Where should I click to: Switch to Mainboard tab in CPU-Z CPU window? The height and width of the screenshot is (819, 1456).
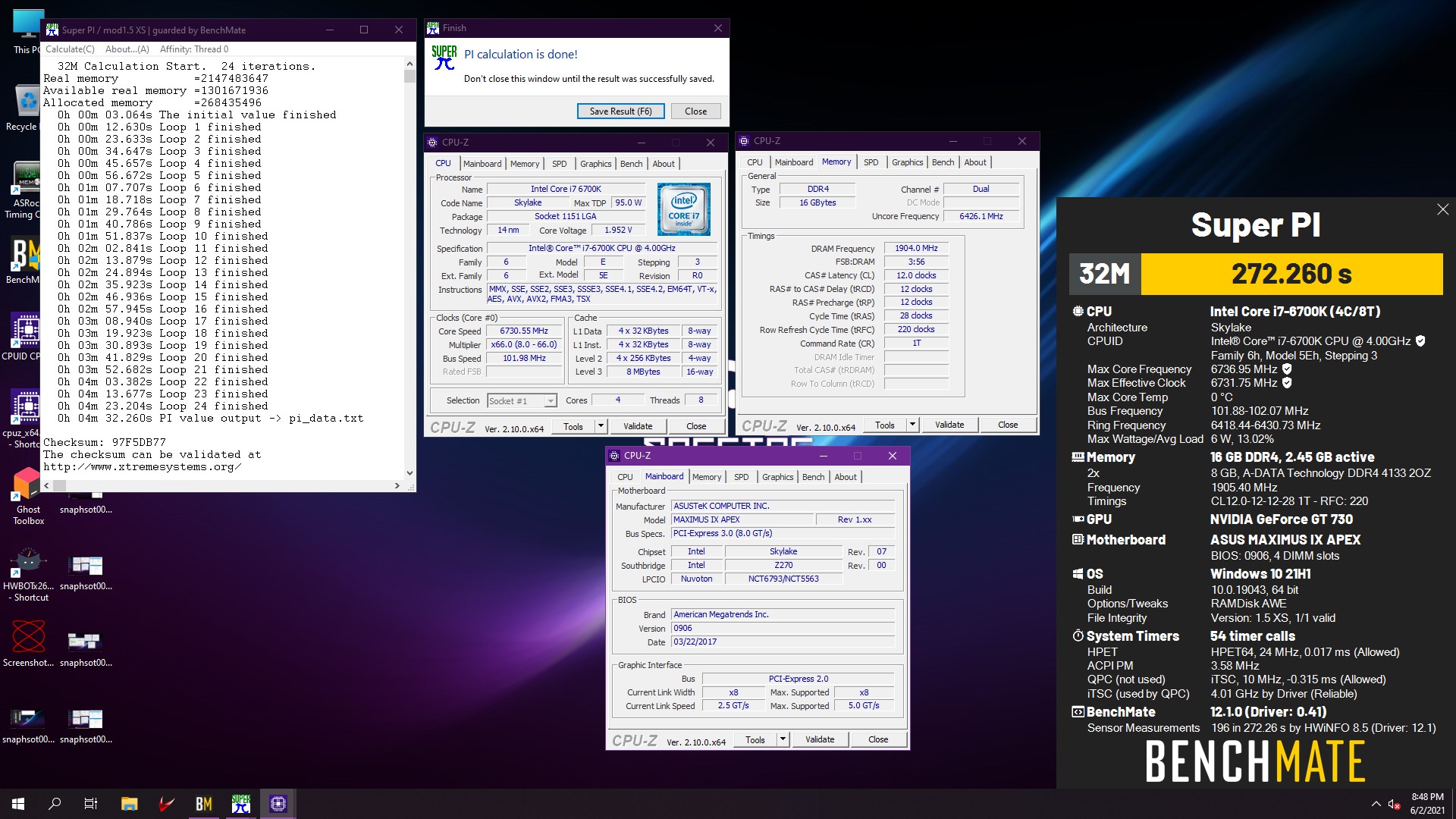point(482,164)
